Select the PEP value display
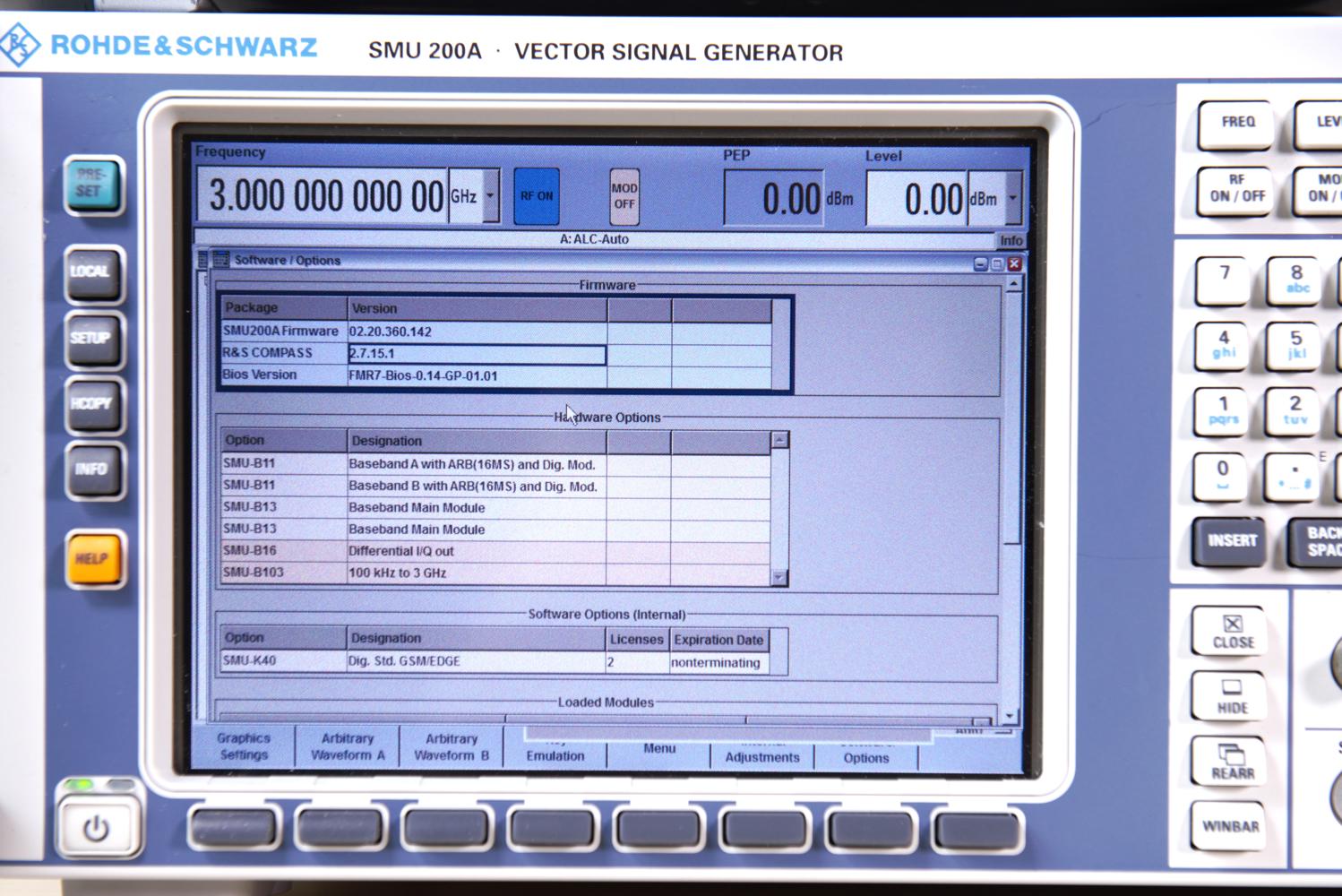Viewport: 1342px width, 896px height. click(x=773, y=198)
